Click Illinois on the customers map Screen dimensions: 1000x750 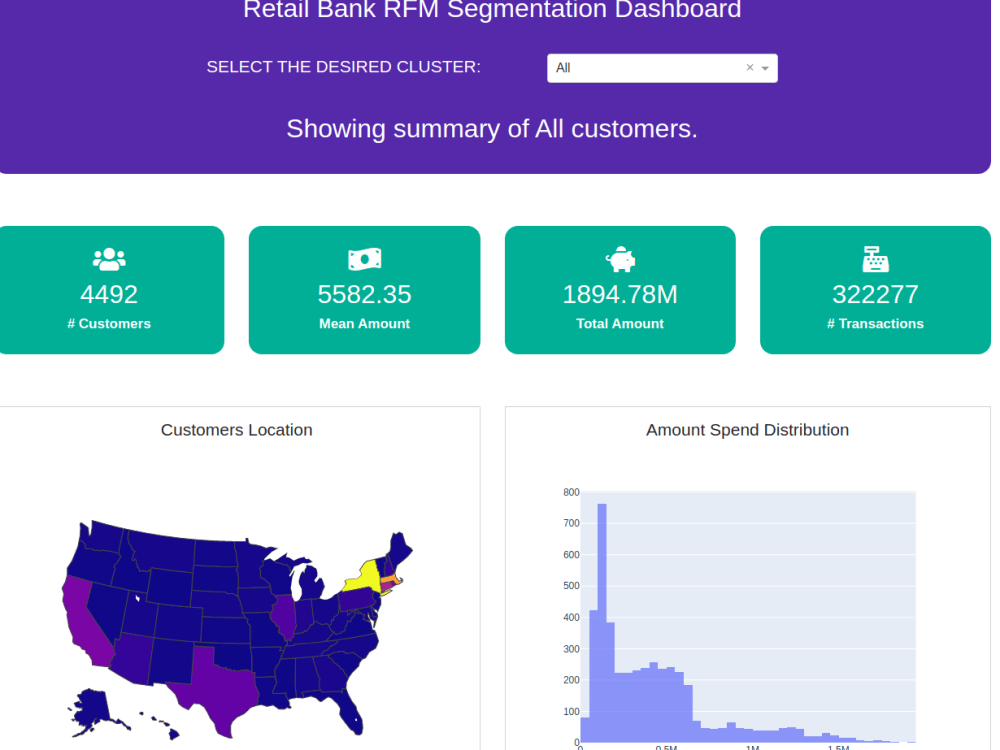[x=283, y=617]
